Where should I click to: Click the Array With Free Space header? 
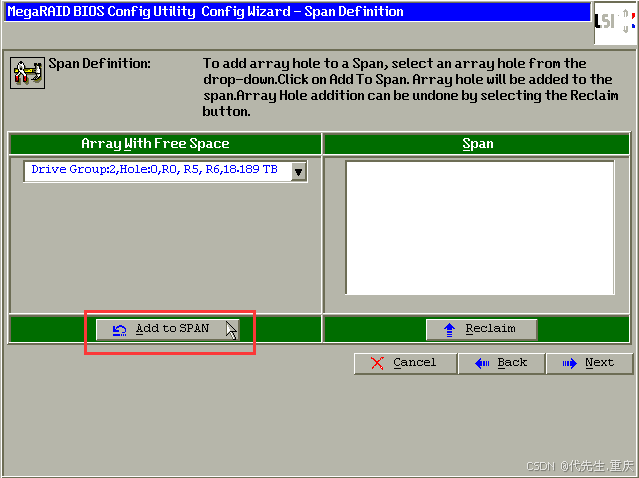point(165,144)
